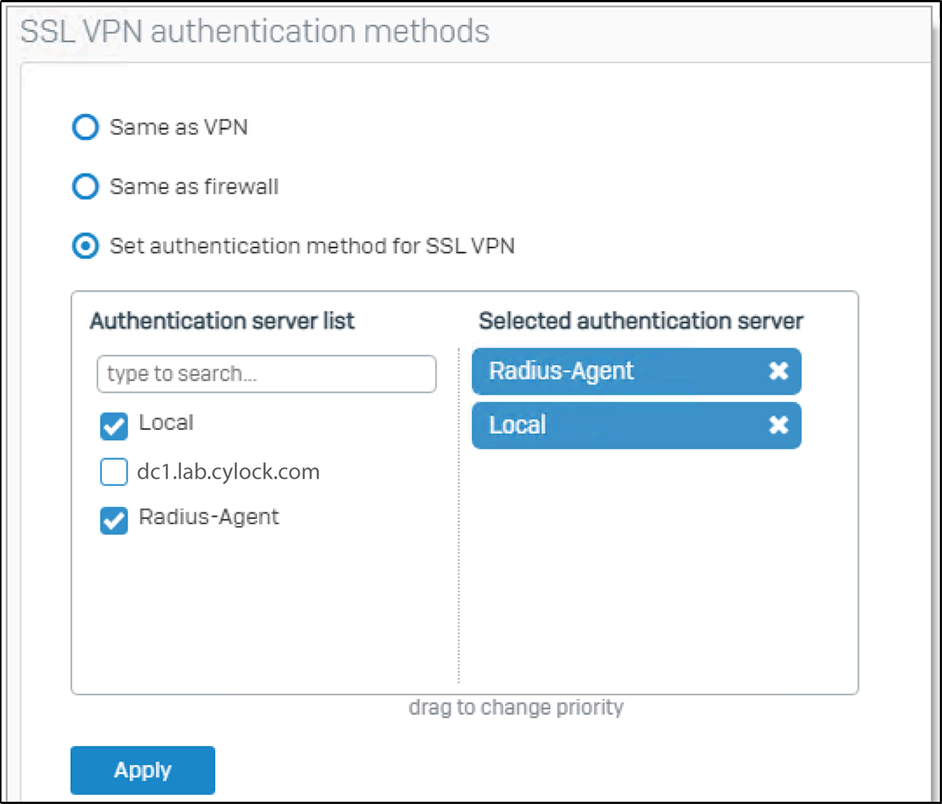The height and width of the screenshot is (804, 942).
Task: Untick the Radius-Agent checkbox in server list
Action: pos(114,520)
